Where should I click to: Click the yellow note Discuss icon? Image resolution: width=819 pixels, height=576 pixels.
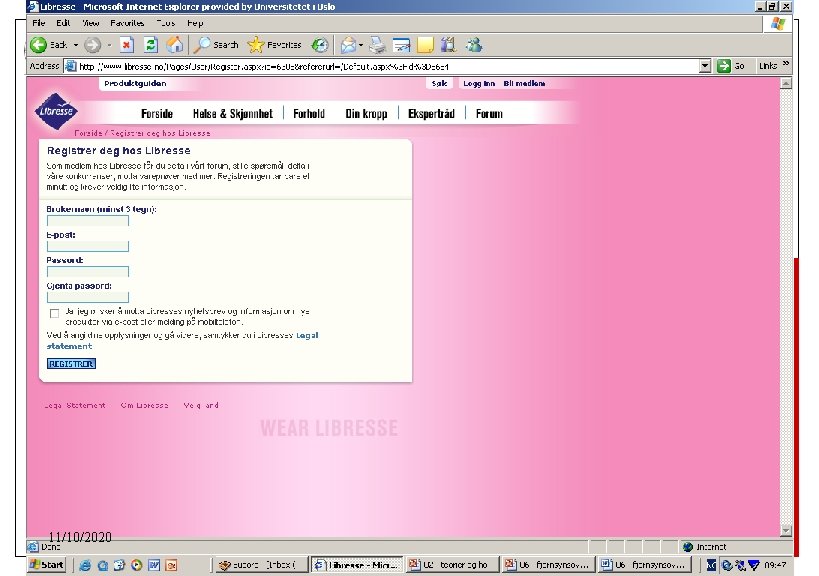click(x=425, y=45)
